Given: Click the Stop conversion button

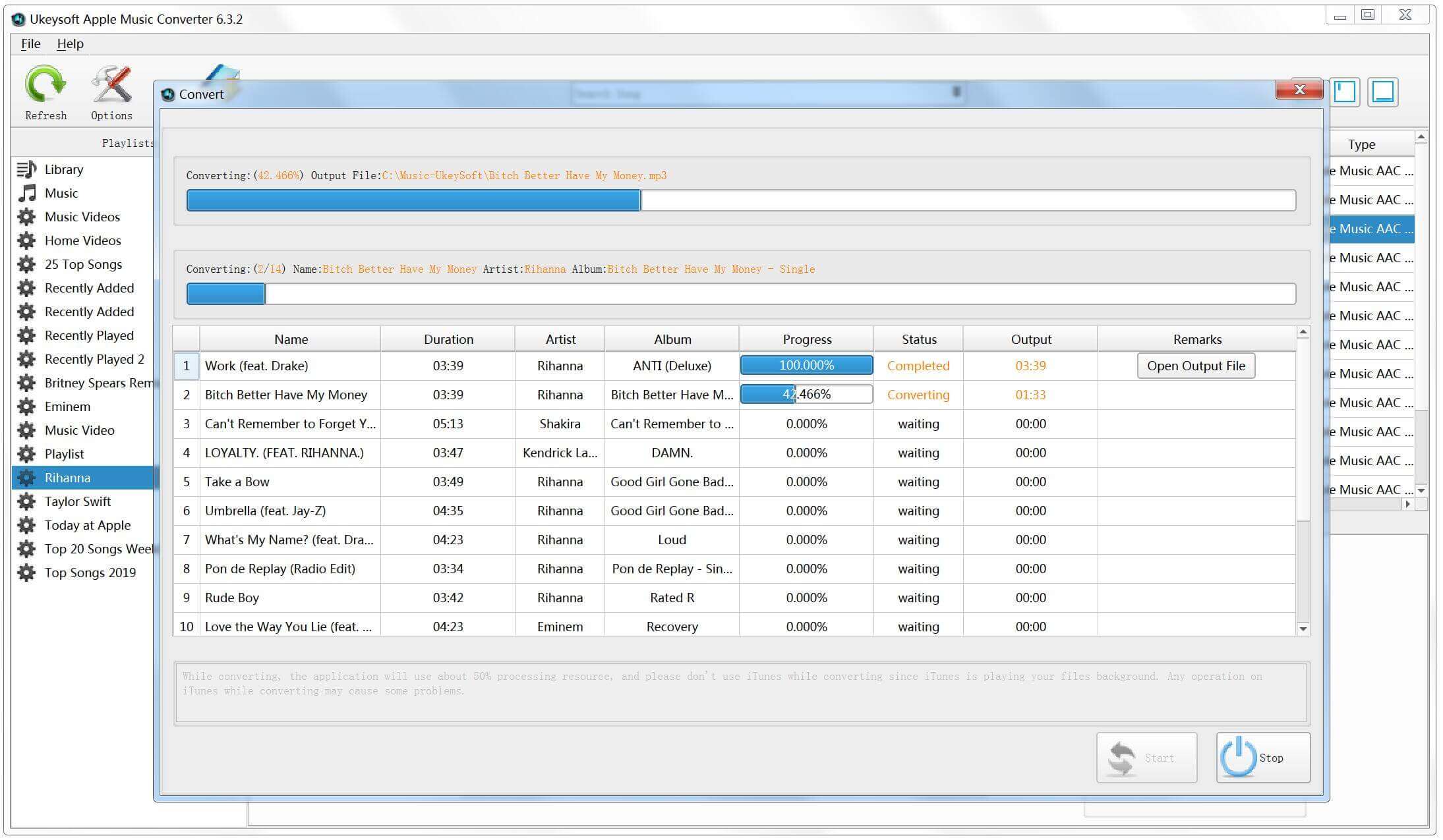Looking at the screenshot, I should click(1253, 757).
